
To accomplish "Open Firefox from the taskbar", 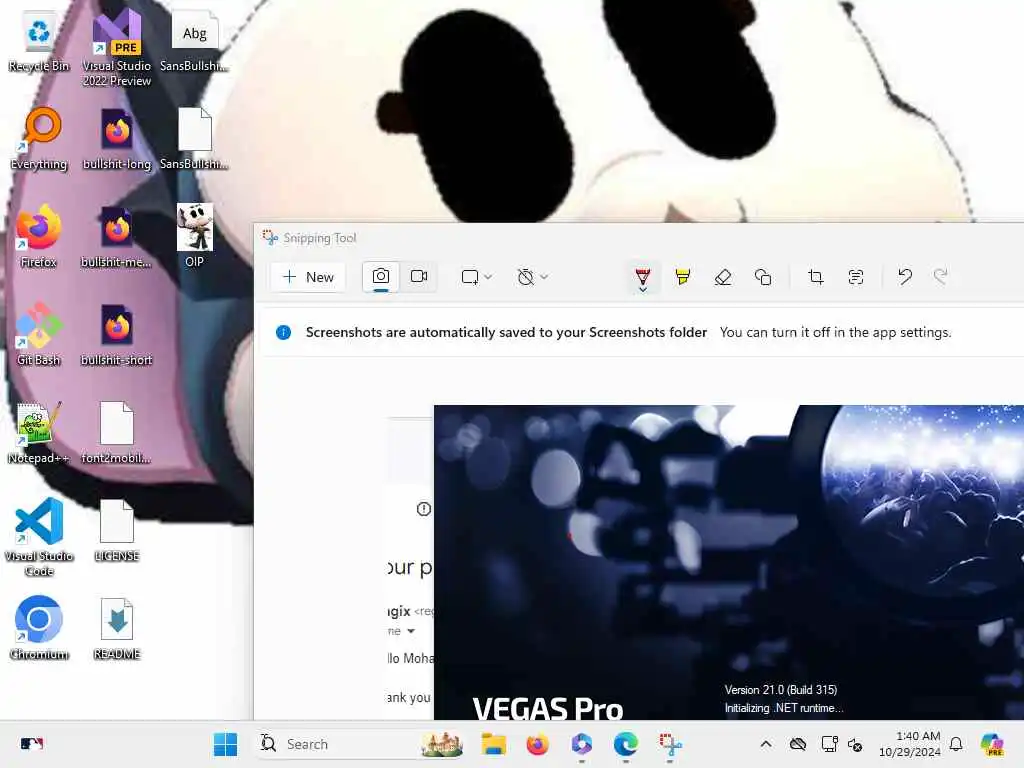I will click(537, 744).
